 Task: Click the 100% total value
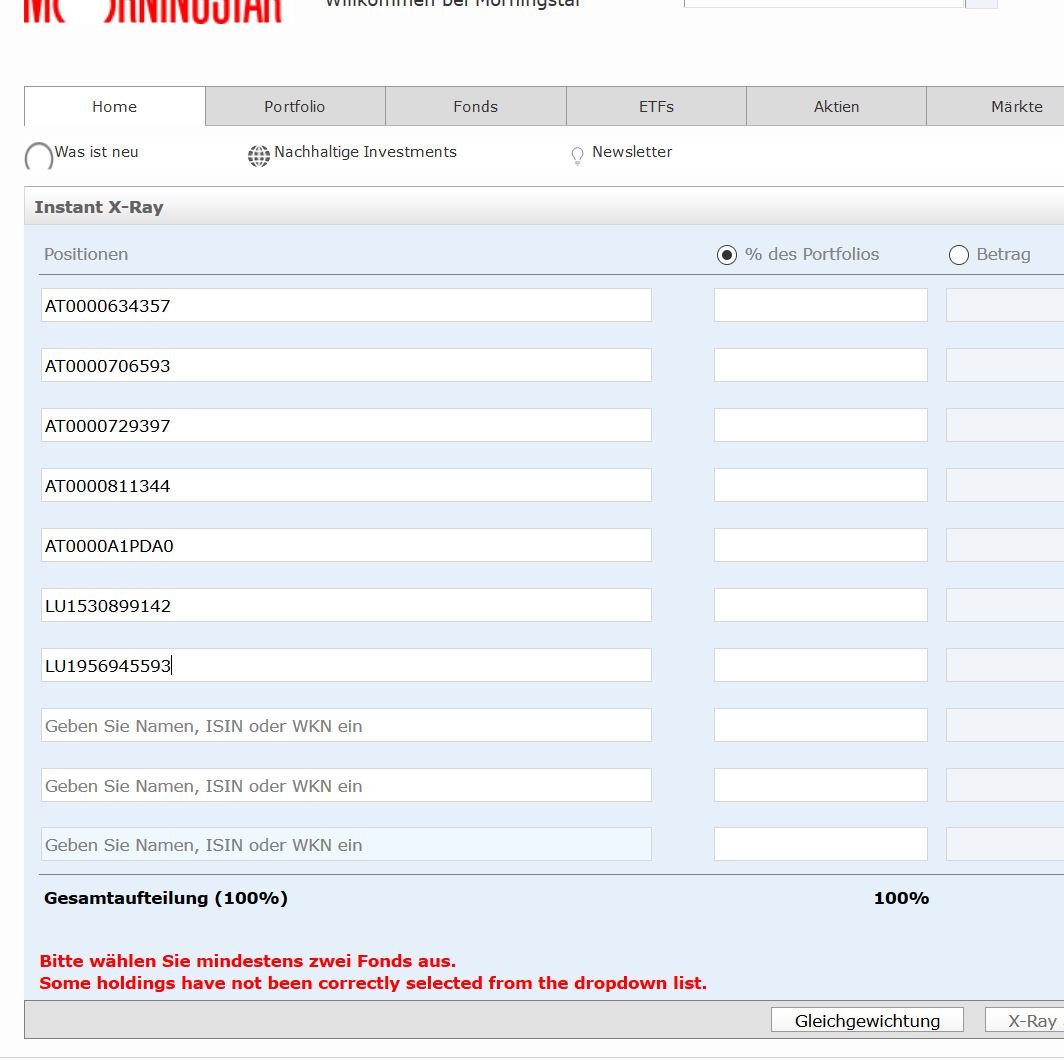click(901, 898)
